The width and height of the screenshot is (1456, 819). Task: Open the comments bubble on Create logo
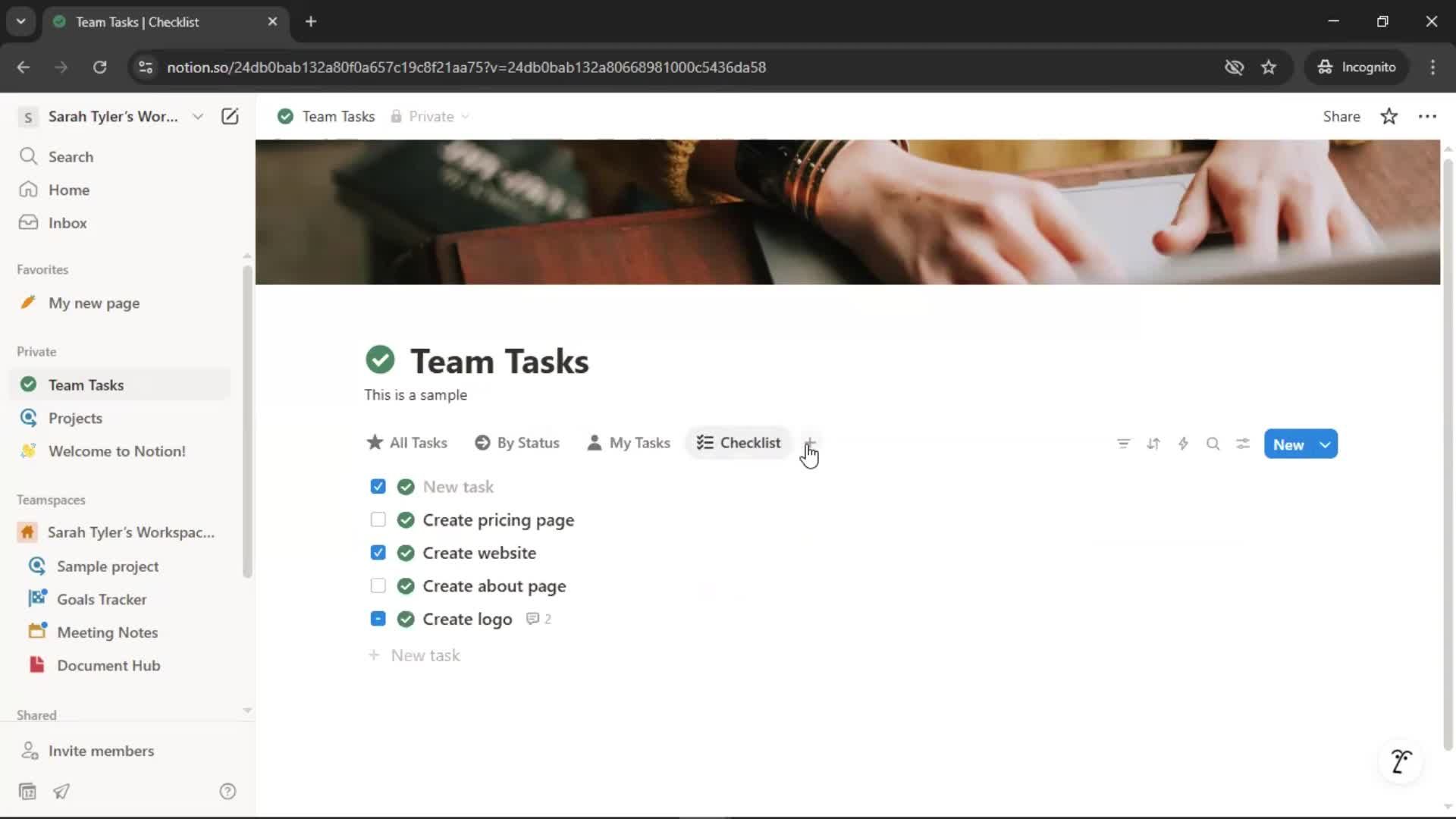[x=538, y=620]
